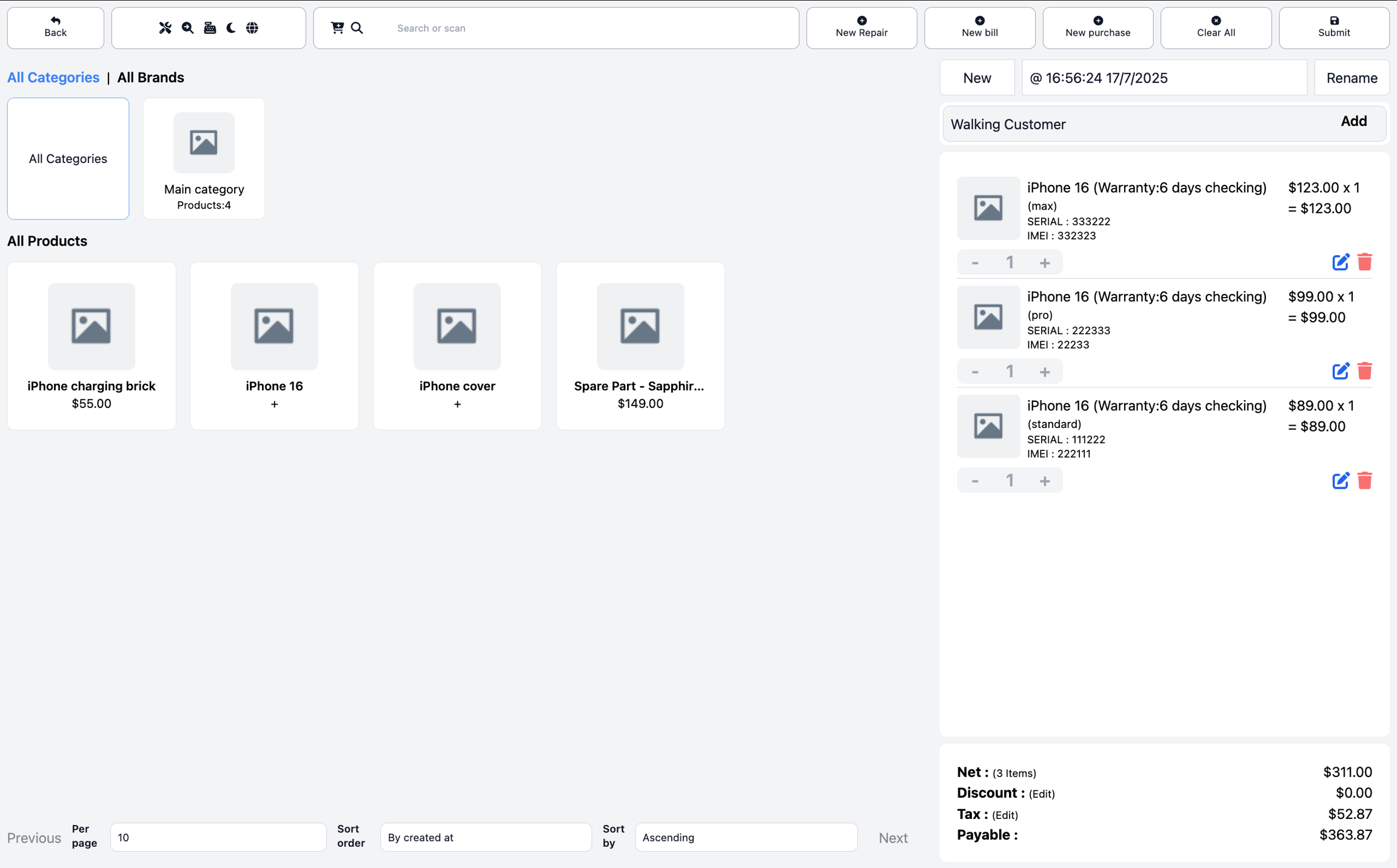
Task: Click the magnifier with arrow icon
Action: point(187,28)
